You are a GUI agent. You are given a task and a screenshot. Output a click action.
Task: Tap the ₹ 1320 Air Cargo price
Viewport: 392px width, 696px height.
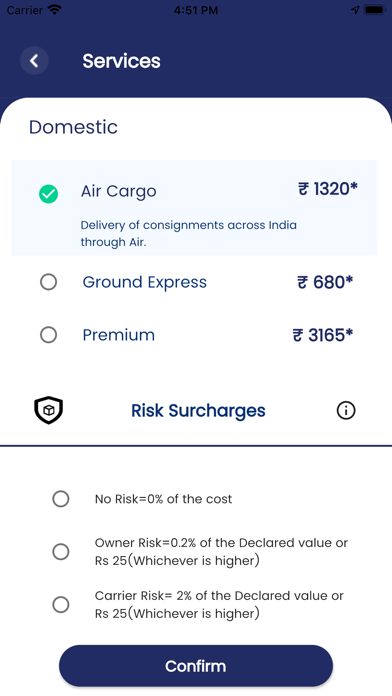(328, 189)
